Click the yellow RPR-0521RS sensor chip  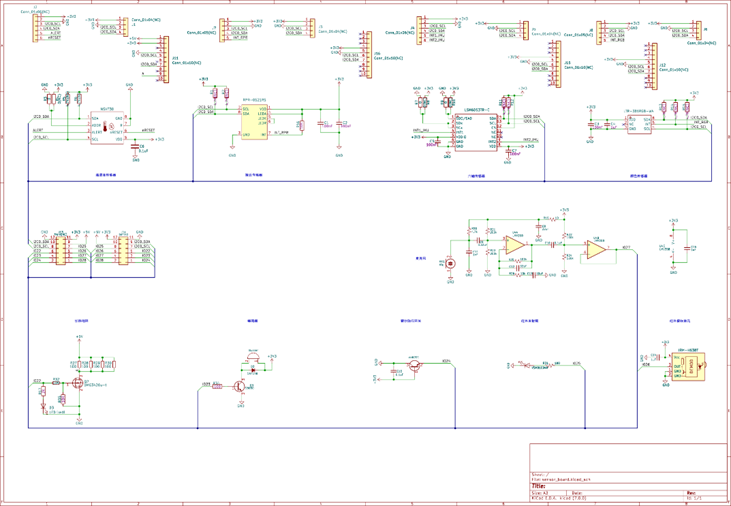click(255, 121)
